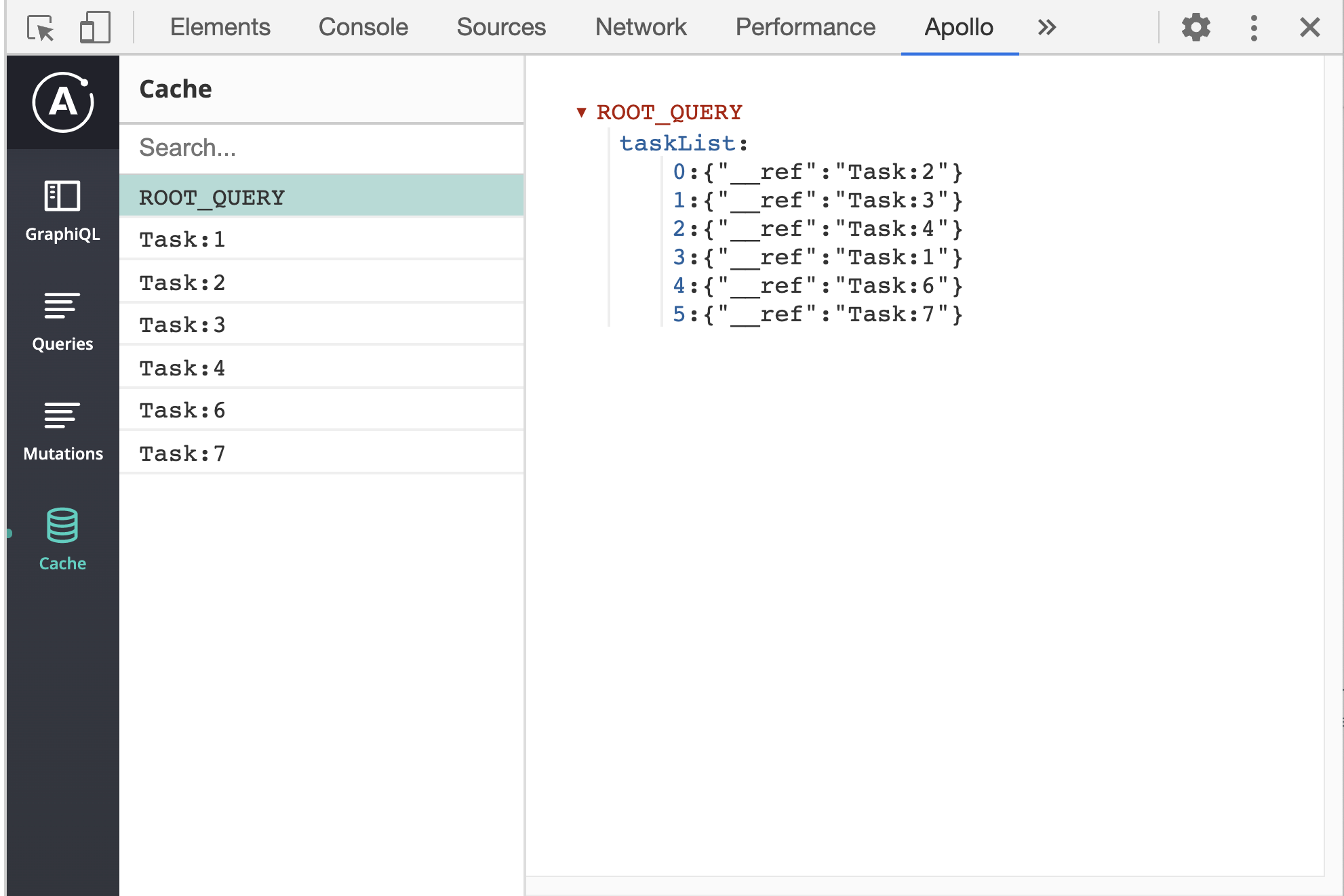The height and width of the screenshot is (896, 1344).
Task: Click the red ROOT_QUERY heading
Action: [x=669, y=113]
